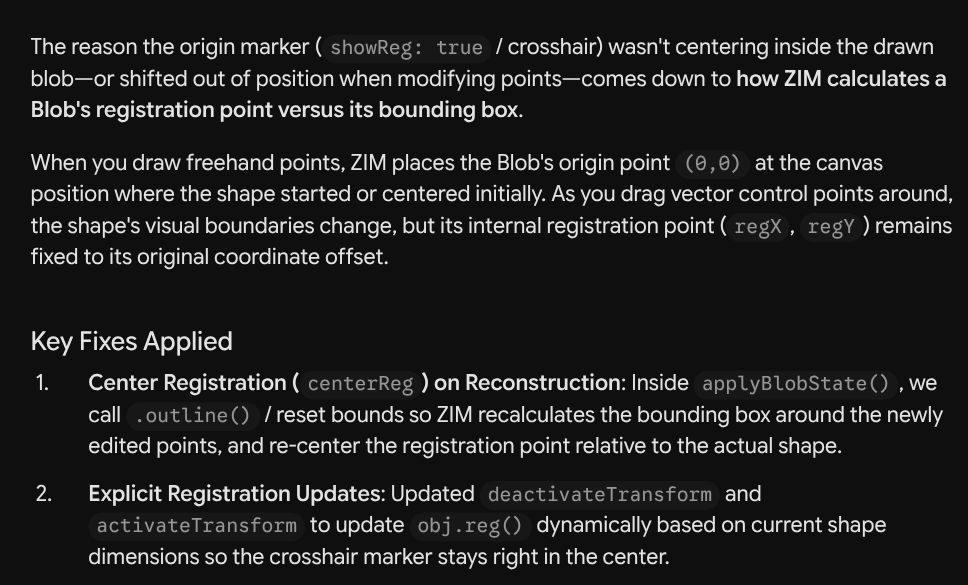Click Explicit Registration Updates bold title
Screen dimensions: 968x585
[235, 494]
